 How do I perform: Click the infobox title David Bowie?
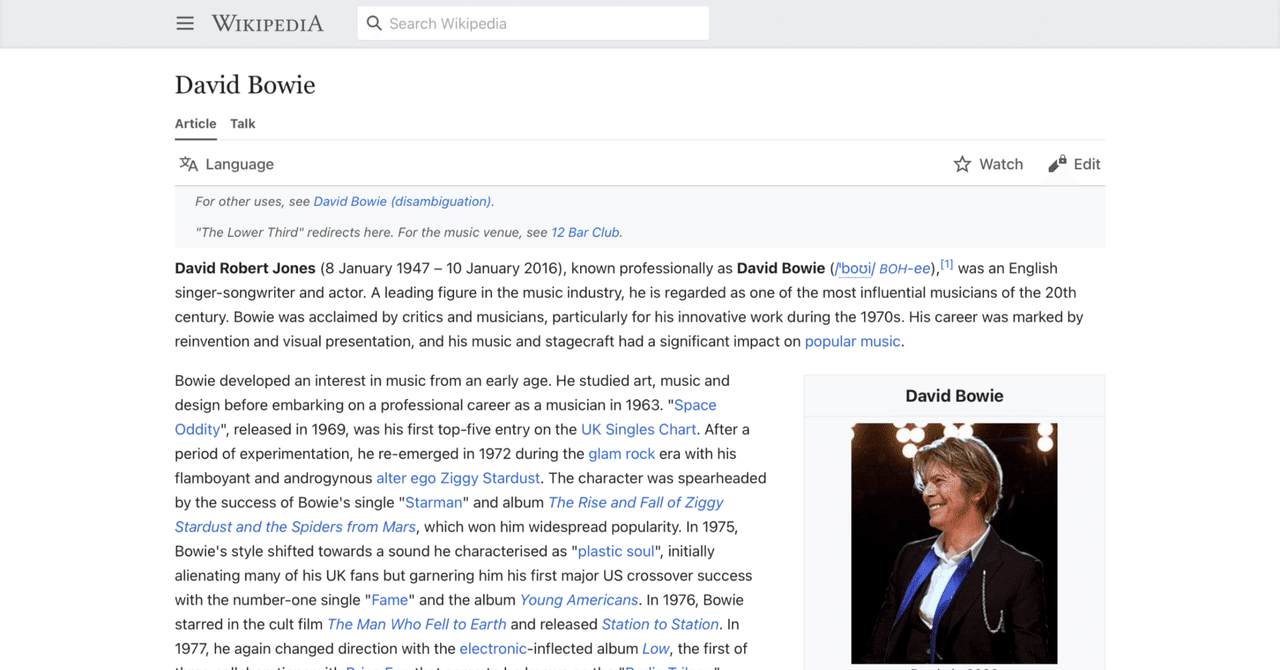(x=954, y=396)
